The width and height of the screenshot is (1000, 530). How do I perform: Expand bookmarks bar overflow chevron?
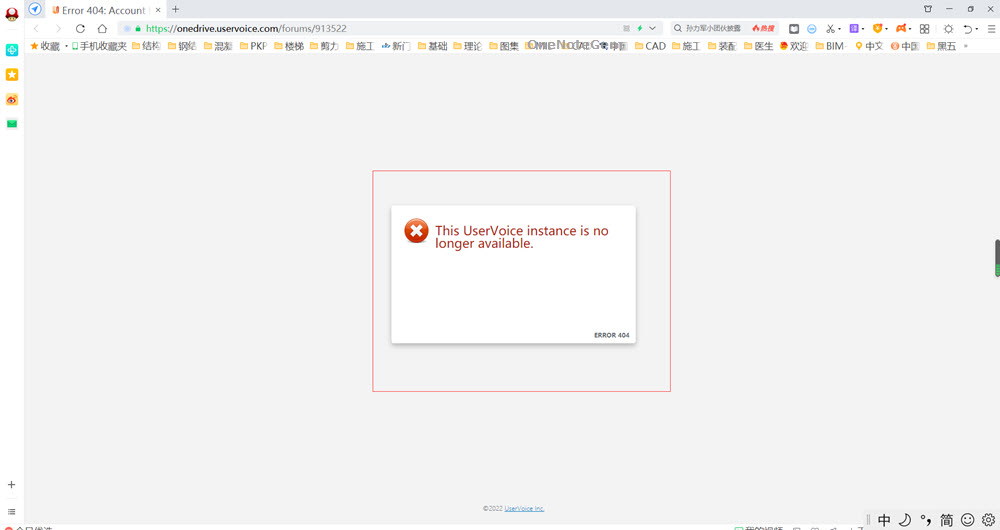click(966, 46)
